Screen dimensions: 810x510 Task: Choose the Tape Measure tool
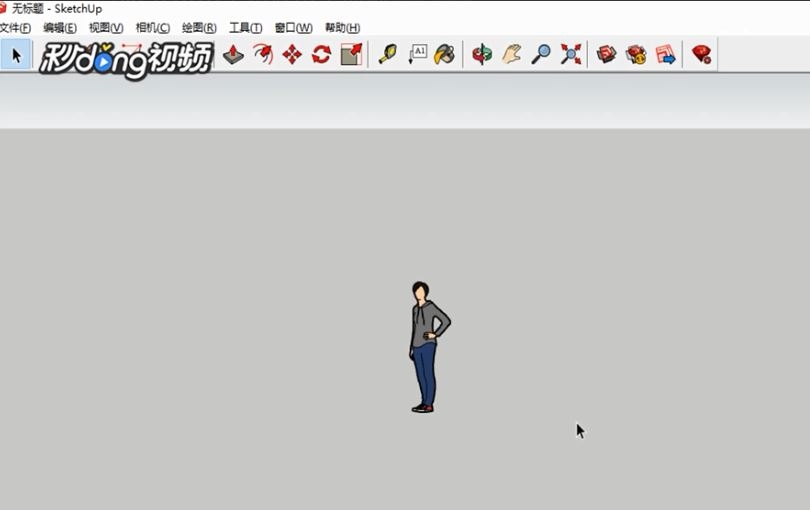[388, 54]
